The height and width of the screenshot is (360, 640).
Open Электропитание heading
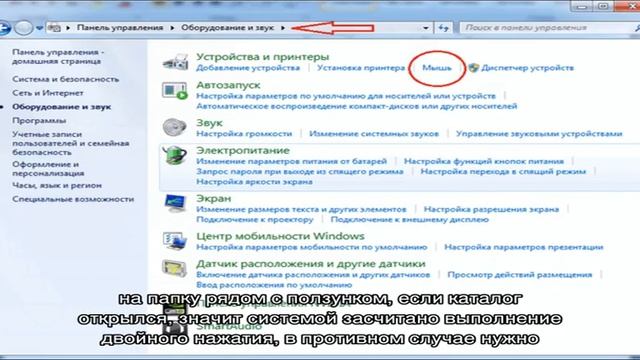point(243,151)
